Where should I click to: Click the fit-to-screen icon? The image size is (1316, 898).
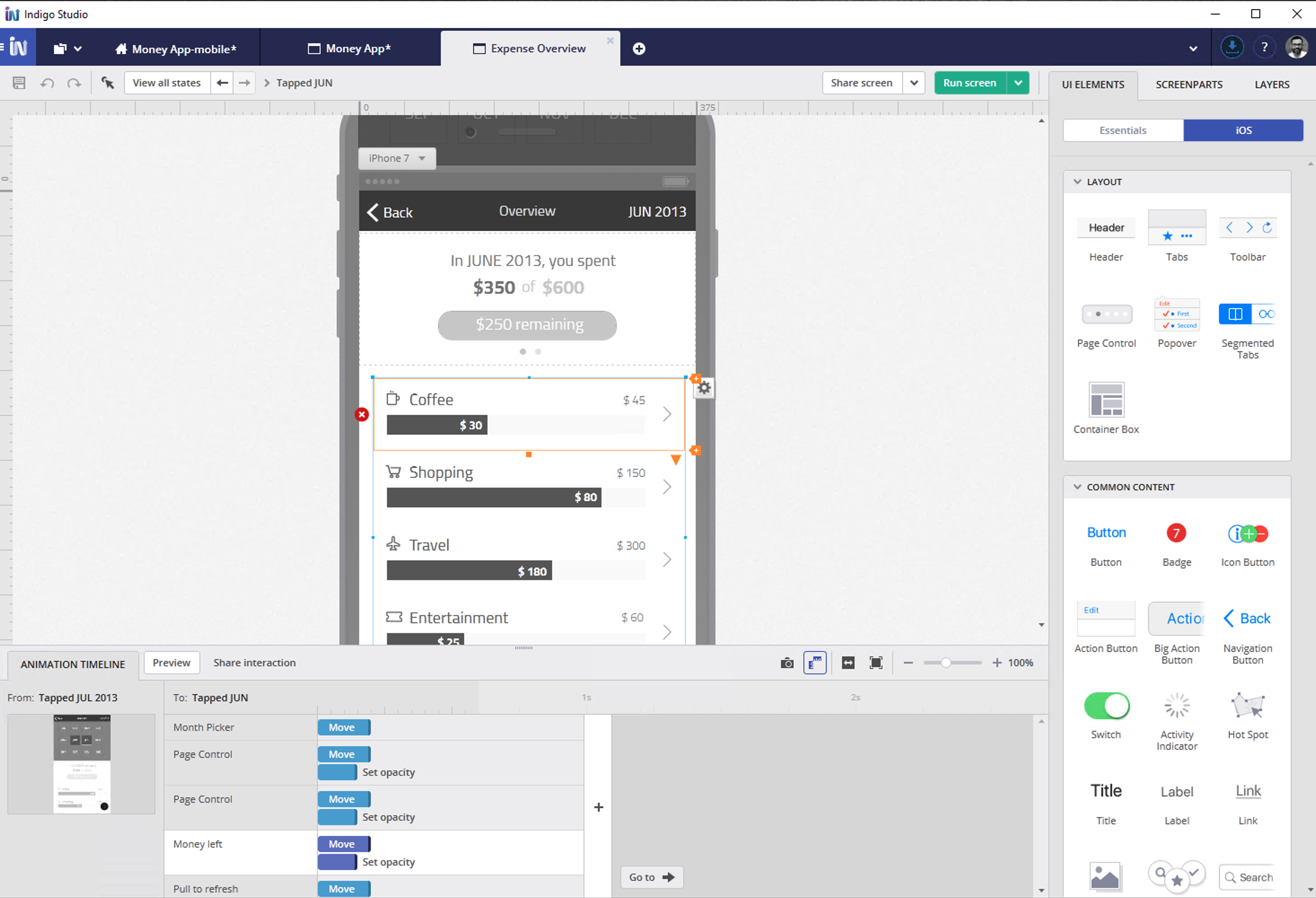(x=876, y=663)
